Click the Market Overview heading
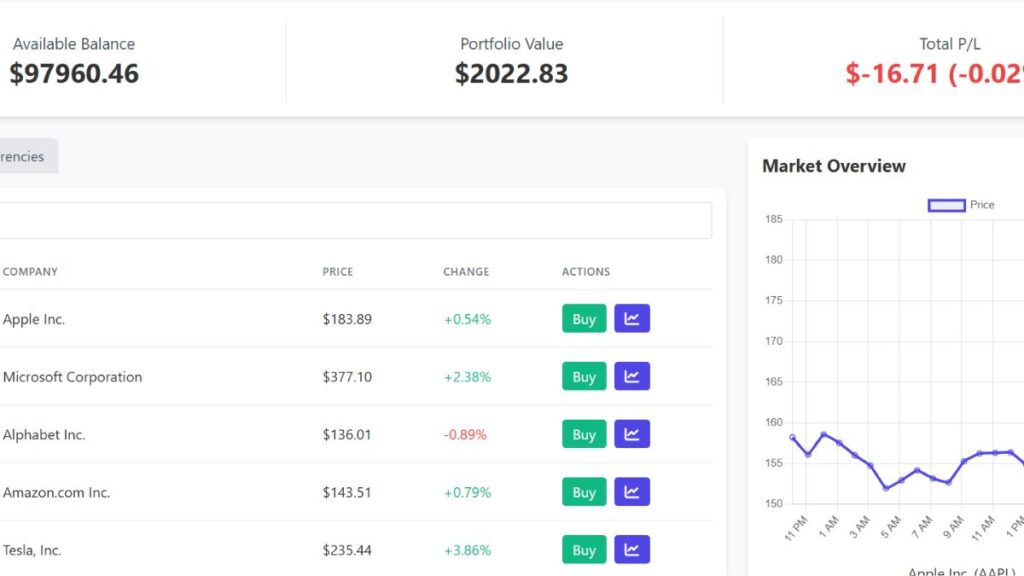The image size is (1024, 576). point(834,166)
